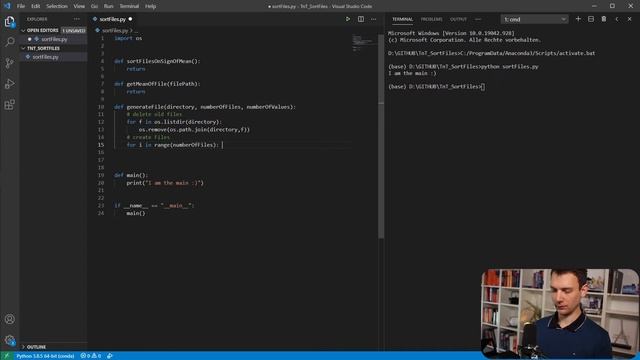Click 'I am the main :)' terminal output
This screenshot has height=360, width=640.
[412, 73]
